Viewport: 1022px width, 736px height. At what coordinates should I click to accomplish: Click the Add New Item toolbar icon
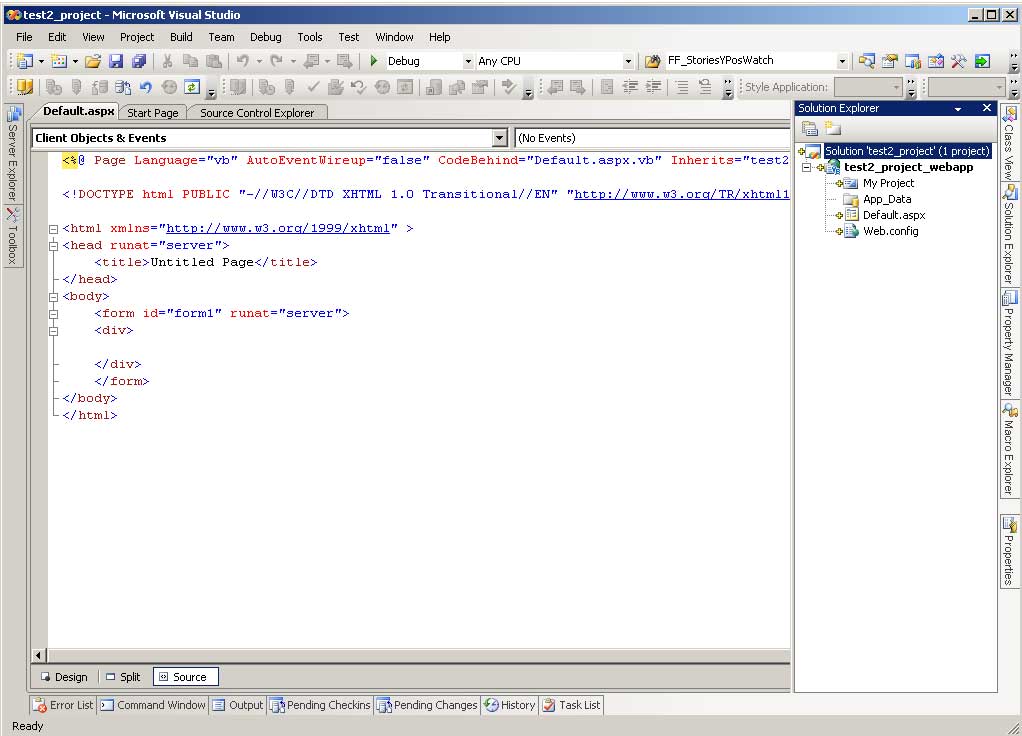coord(59,61)
